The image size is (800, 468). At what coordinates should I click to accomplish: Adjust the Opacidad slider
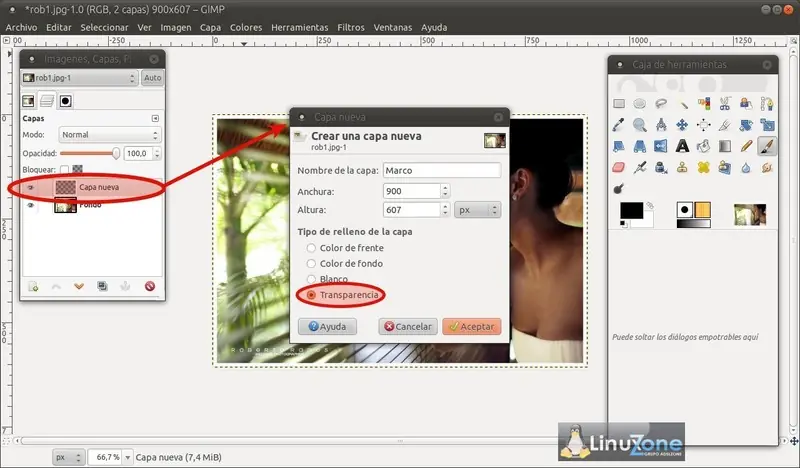[90, 153]
